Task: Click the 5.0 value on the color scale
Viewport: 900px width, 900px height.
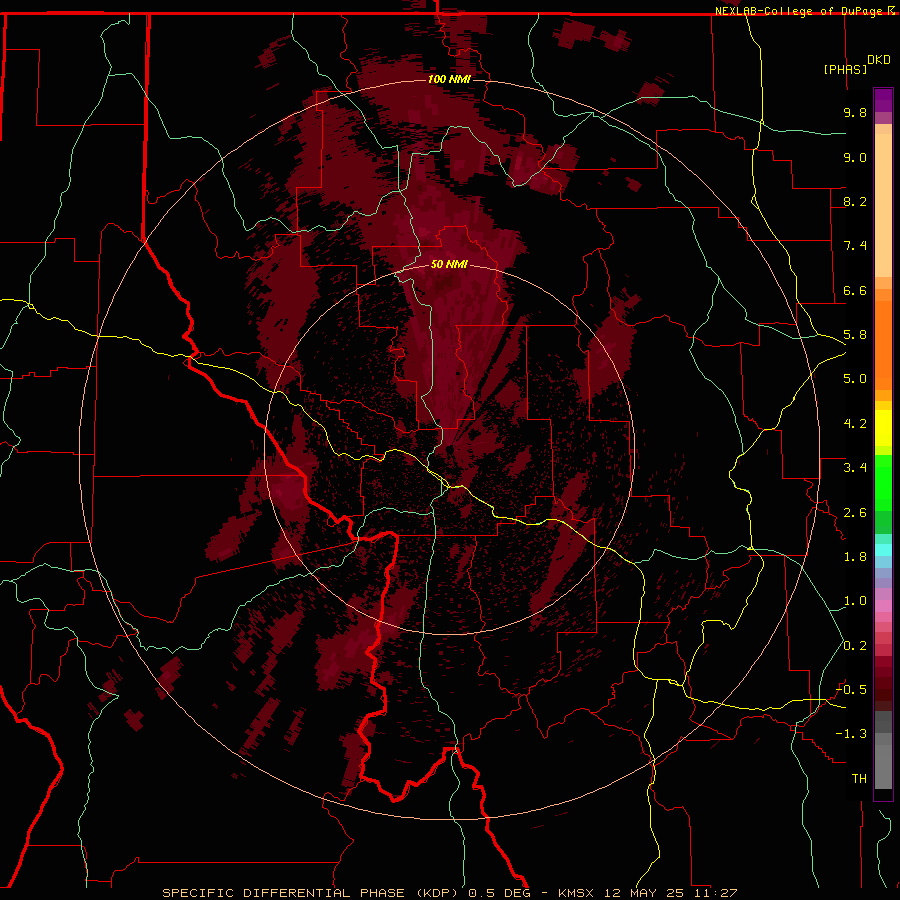Action: (855, 379)
